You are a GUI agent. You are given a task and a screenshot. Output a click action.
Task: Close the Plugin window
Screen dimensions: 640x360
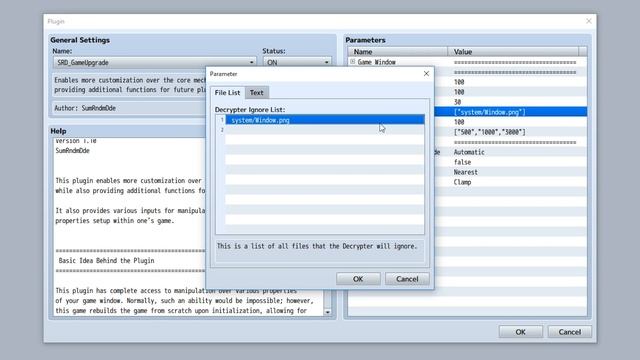589,21
